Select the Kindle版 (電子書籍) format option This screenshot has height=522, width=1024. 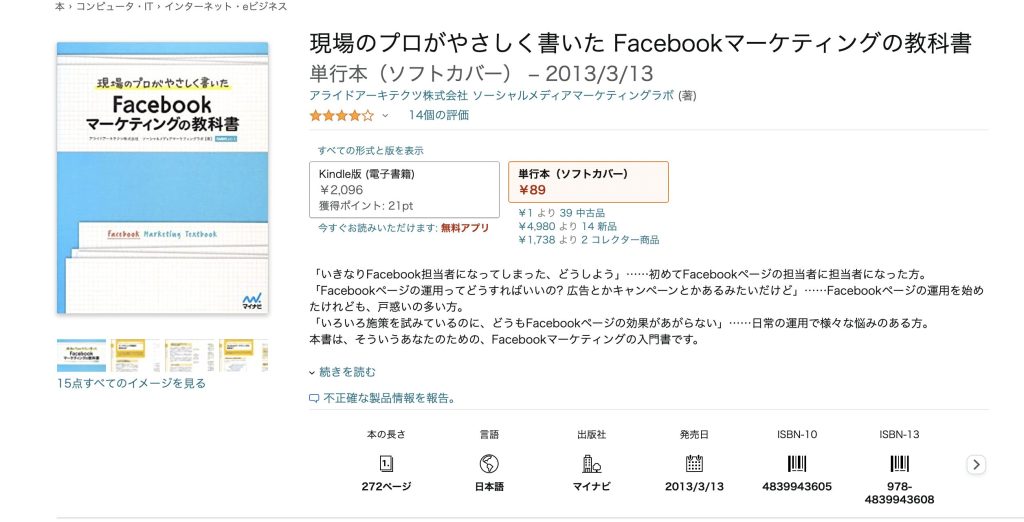[404, 189]
